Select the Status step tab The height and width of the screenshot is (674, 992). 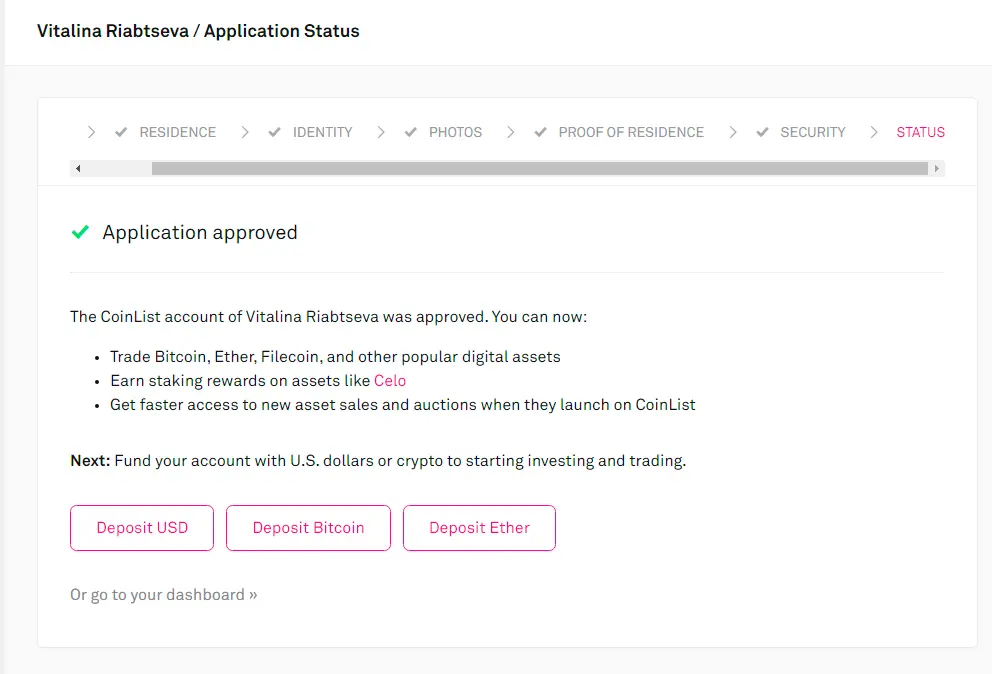click(920, 132)
